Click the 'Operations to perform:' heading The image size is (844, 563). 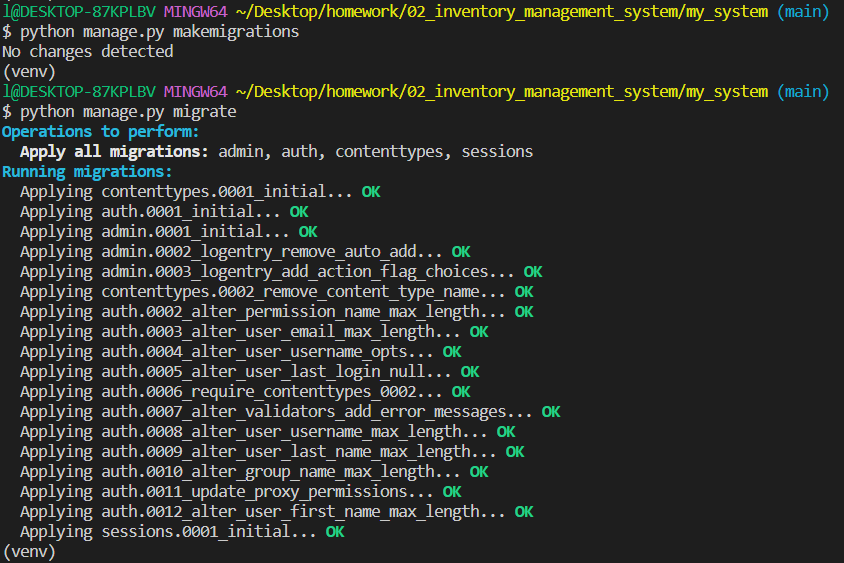(x=101, y=131)
